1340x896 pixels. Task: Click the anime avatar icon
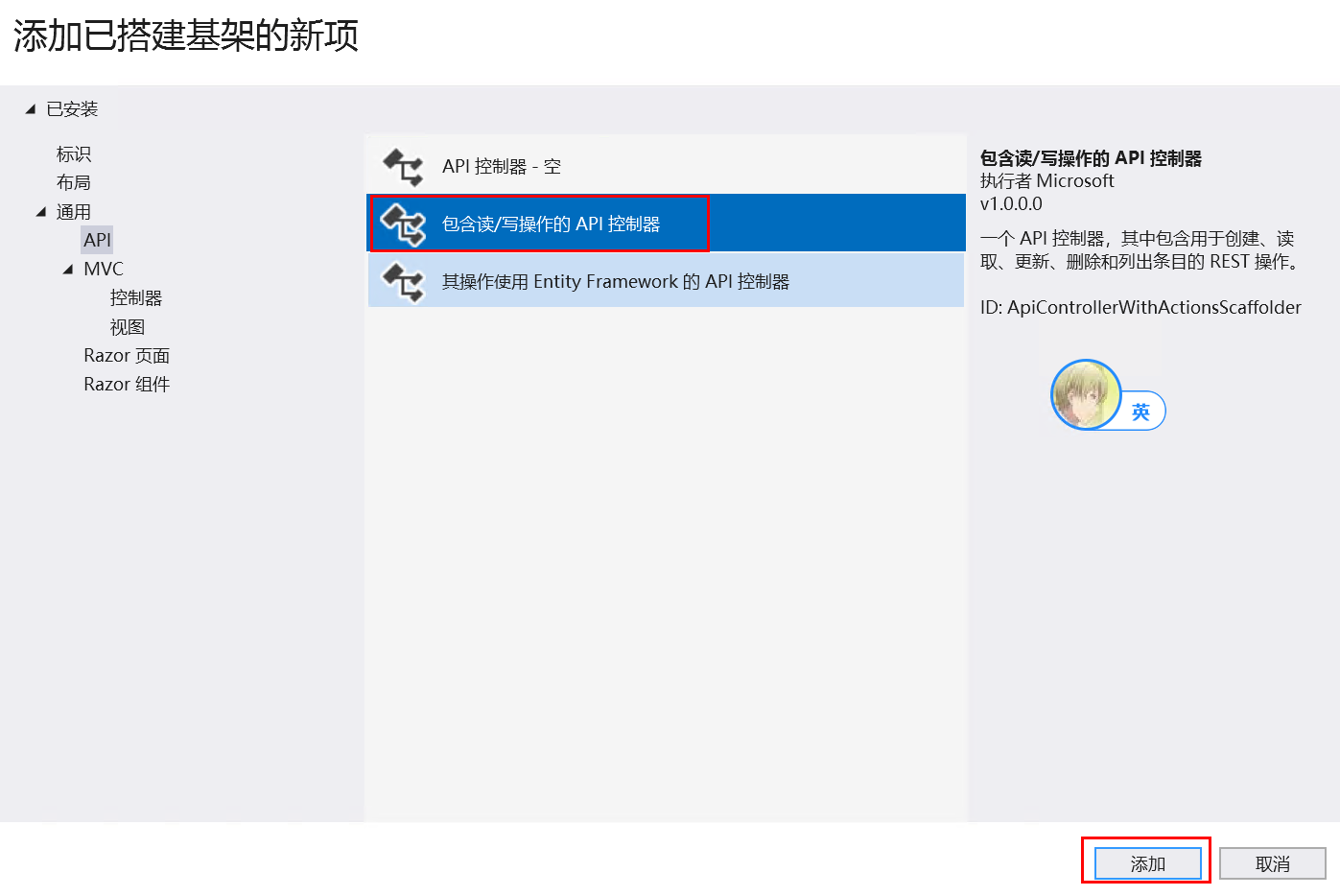pyautogui.click(x=1086, y=394)
